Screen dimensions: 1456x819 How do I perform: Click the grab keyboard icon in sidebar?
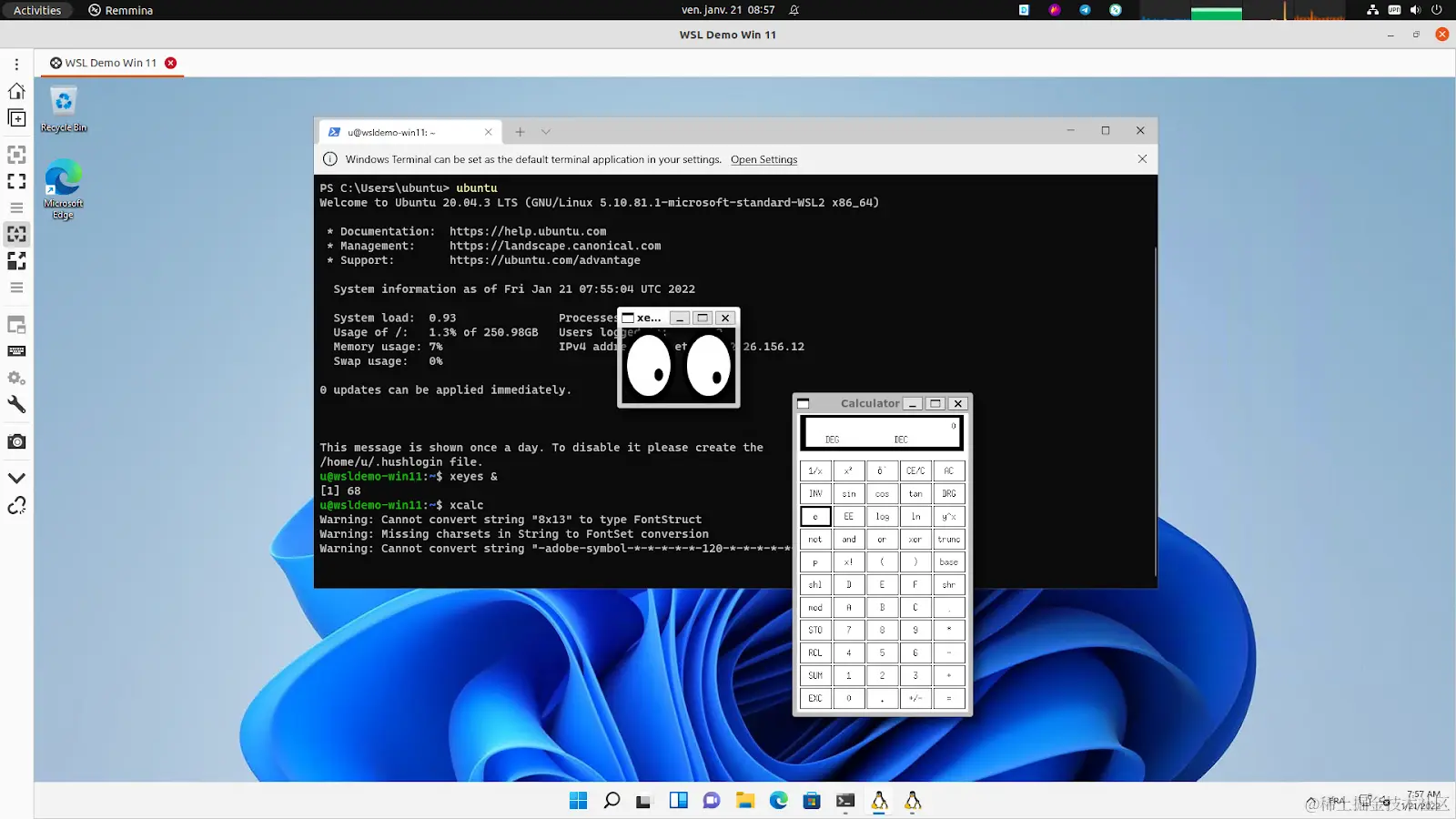point(16,351)
